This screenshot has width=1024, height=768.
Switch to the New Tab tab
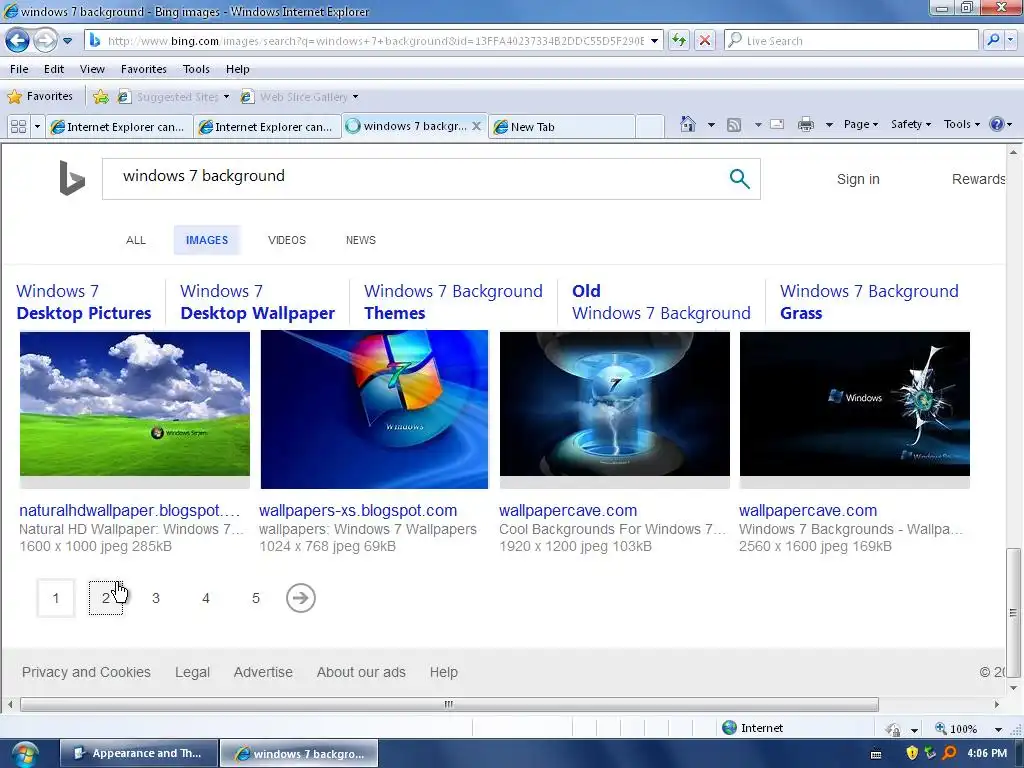[x=562, y=127]
